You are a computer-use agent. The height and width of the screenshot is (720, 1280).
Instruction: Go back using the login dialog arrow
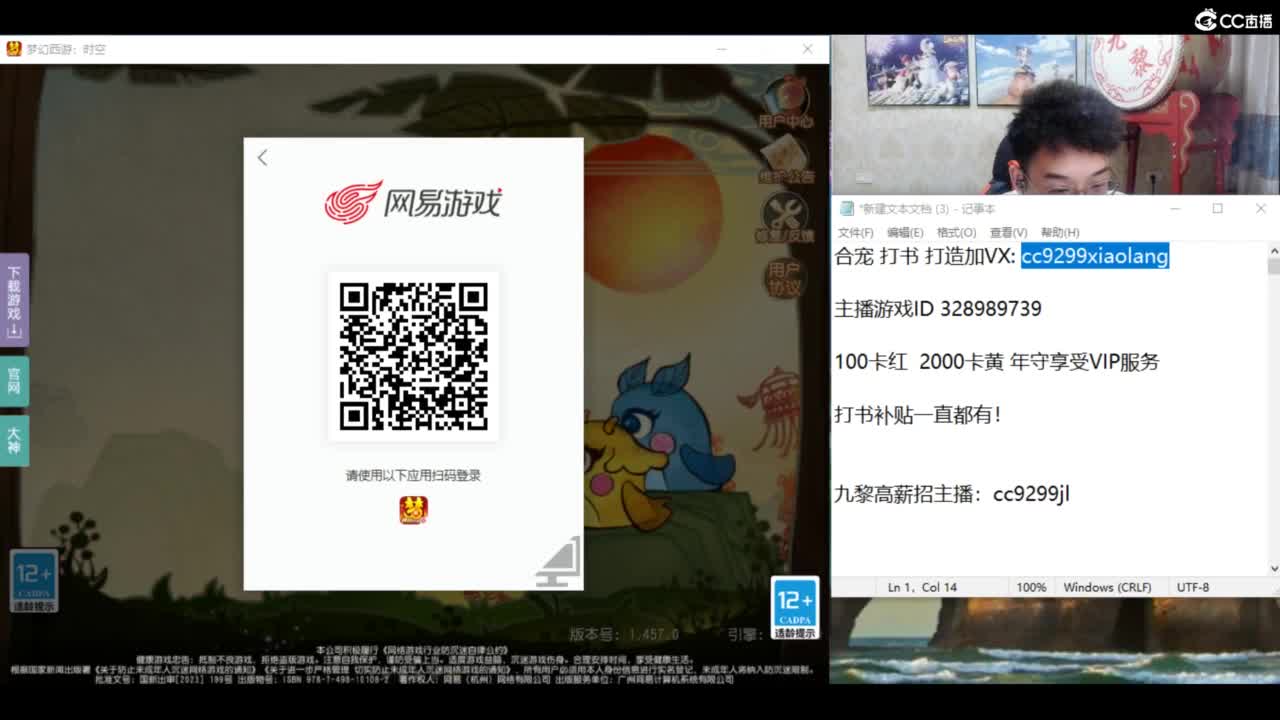pyautogui.click(x=262, y=158)
